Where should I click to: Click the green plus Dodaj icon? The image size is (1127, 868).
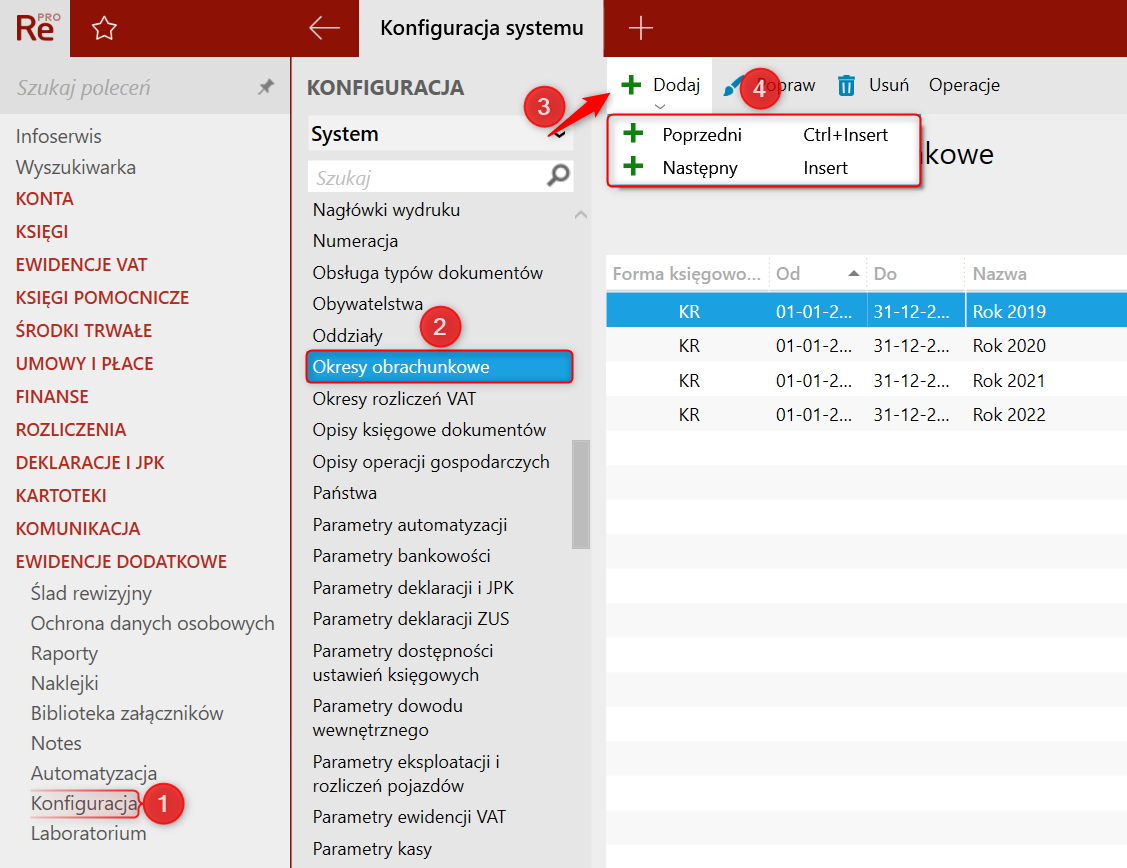point(631,85)
